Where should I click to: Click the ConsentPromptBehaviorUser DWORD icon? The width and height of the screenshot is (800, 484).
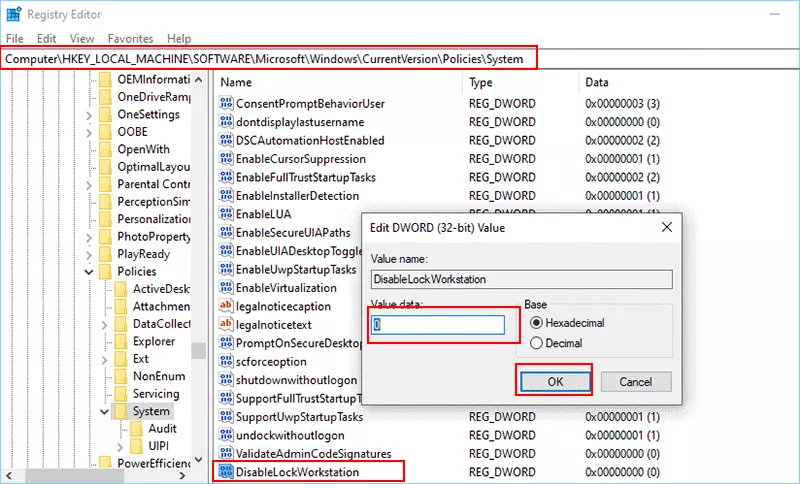[x=226, y=104]
